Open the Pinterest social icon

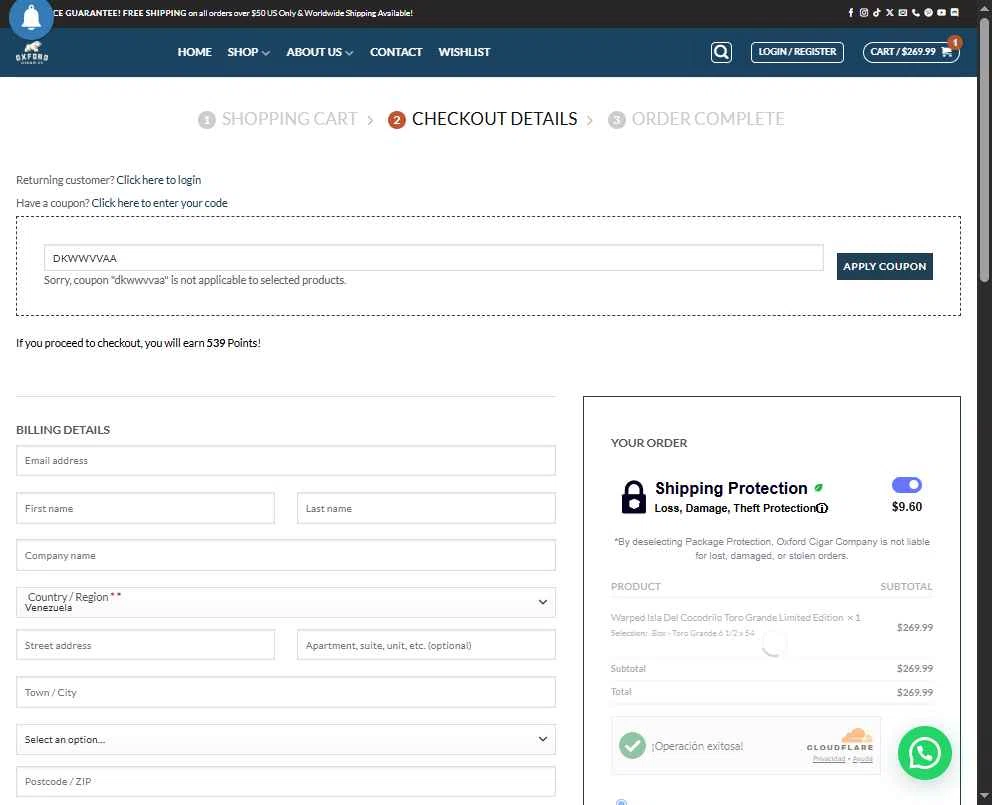(x=928, y=13)
